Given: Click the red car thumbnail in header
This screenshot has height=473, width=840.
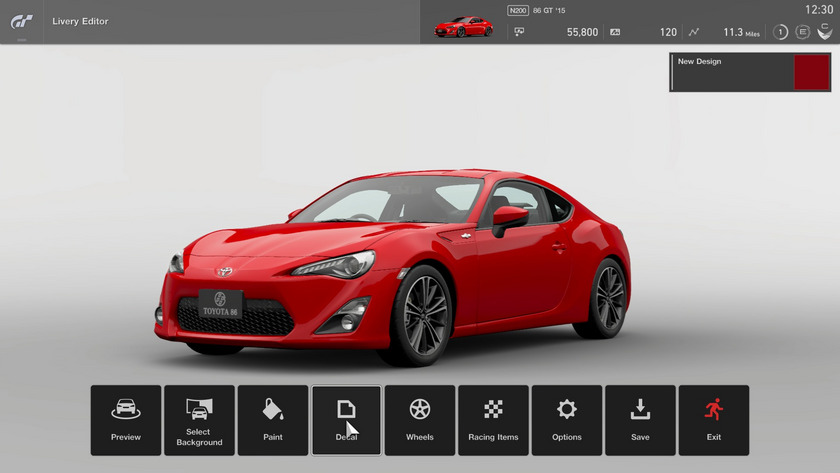Looking at the screenshot, I should click(464, 27).
